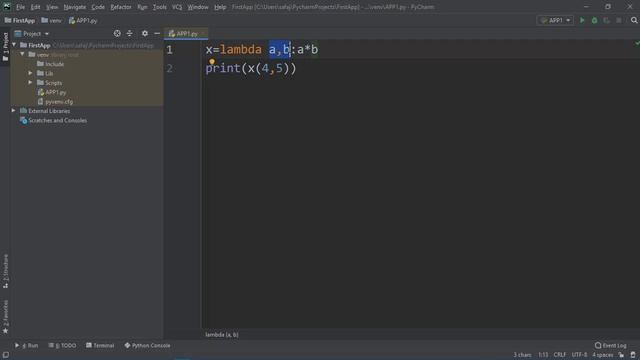Open the View menu
Screen dimensions: 640x360
(x=52, y=7)
